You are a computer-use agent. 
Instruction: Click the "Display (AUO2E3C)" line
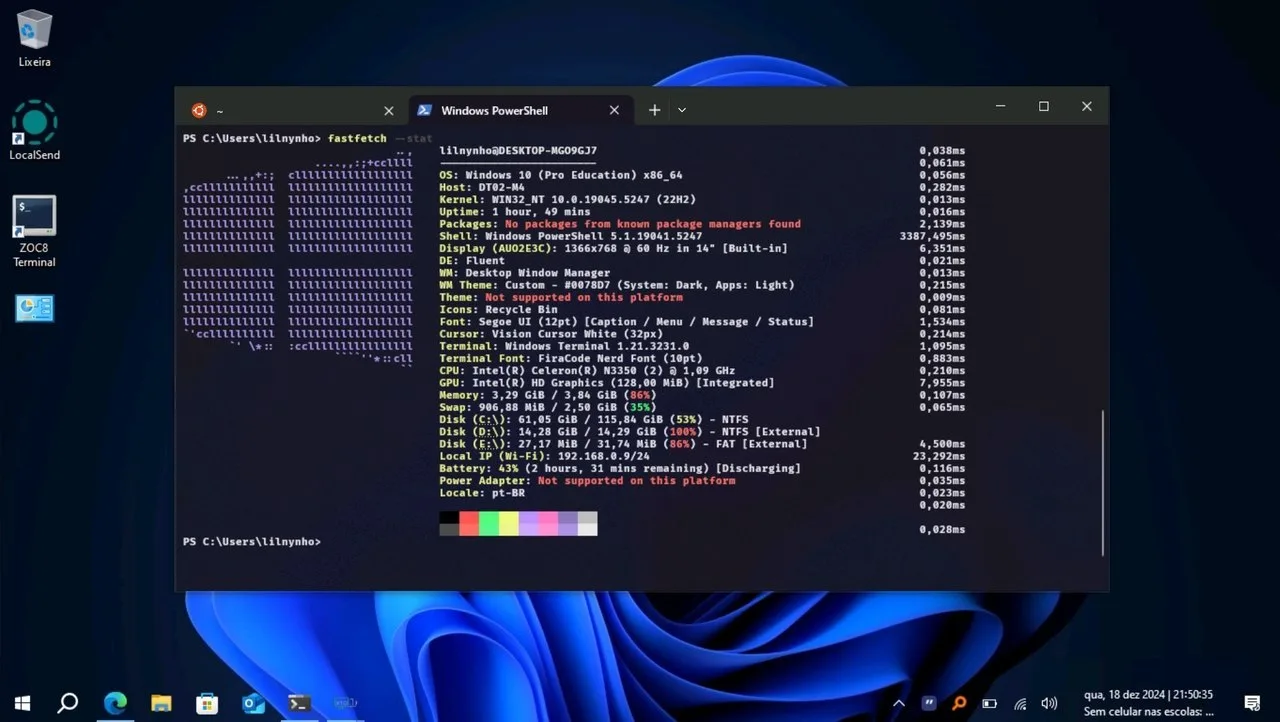(613, 248)
